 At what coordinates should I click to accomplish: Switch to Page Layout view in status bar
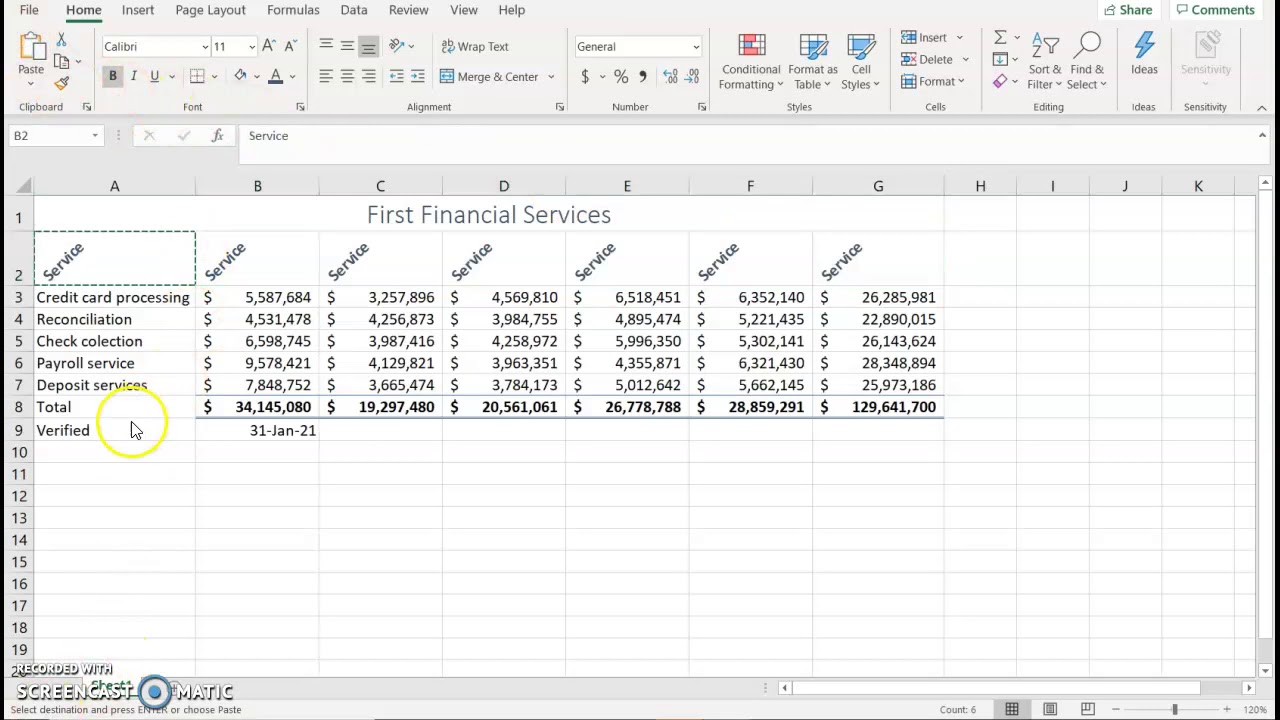point(1050,709)
